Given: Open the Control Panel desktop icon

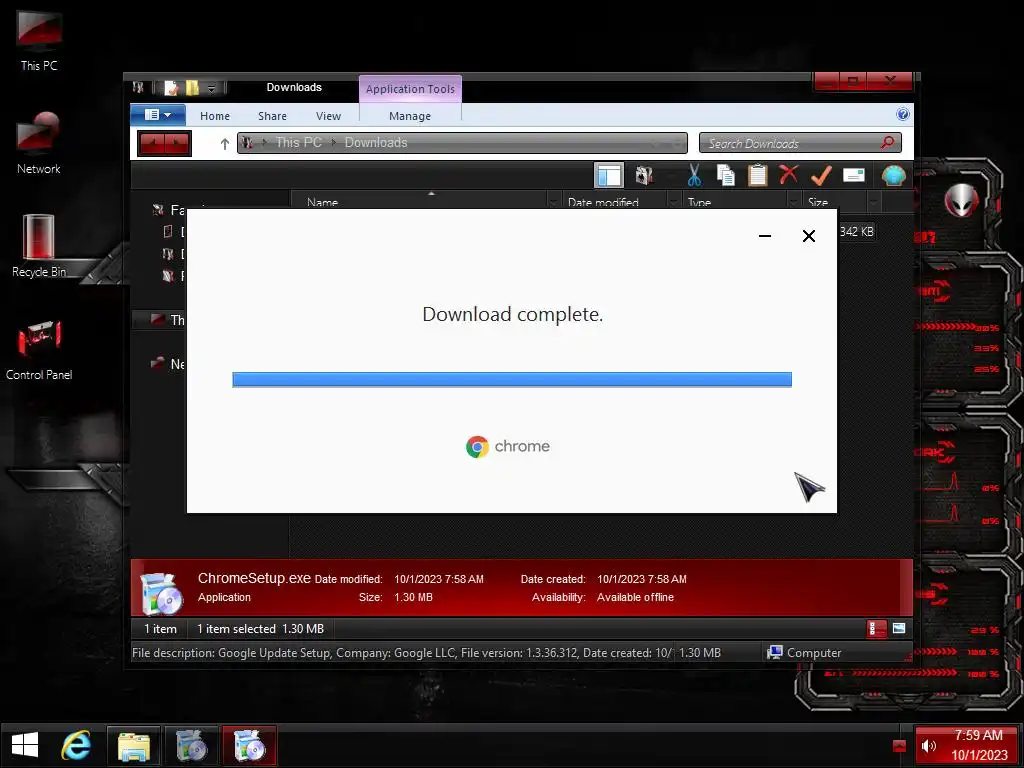Looking at the screenshot, I should (39, 349).
